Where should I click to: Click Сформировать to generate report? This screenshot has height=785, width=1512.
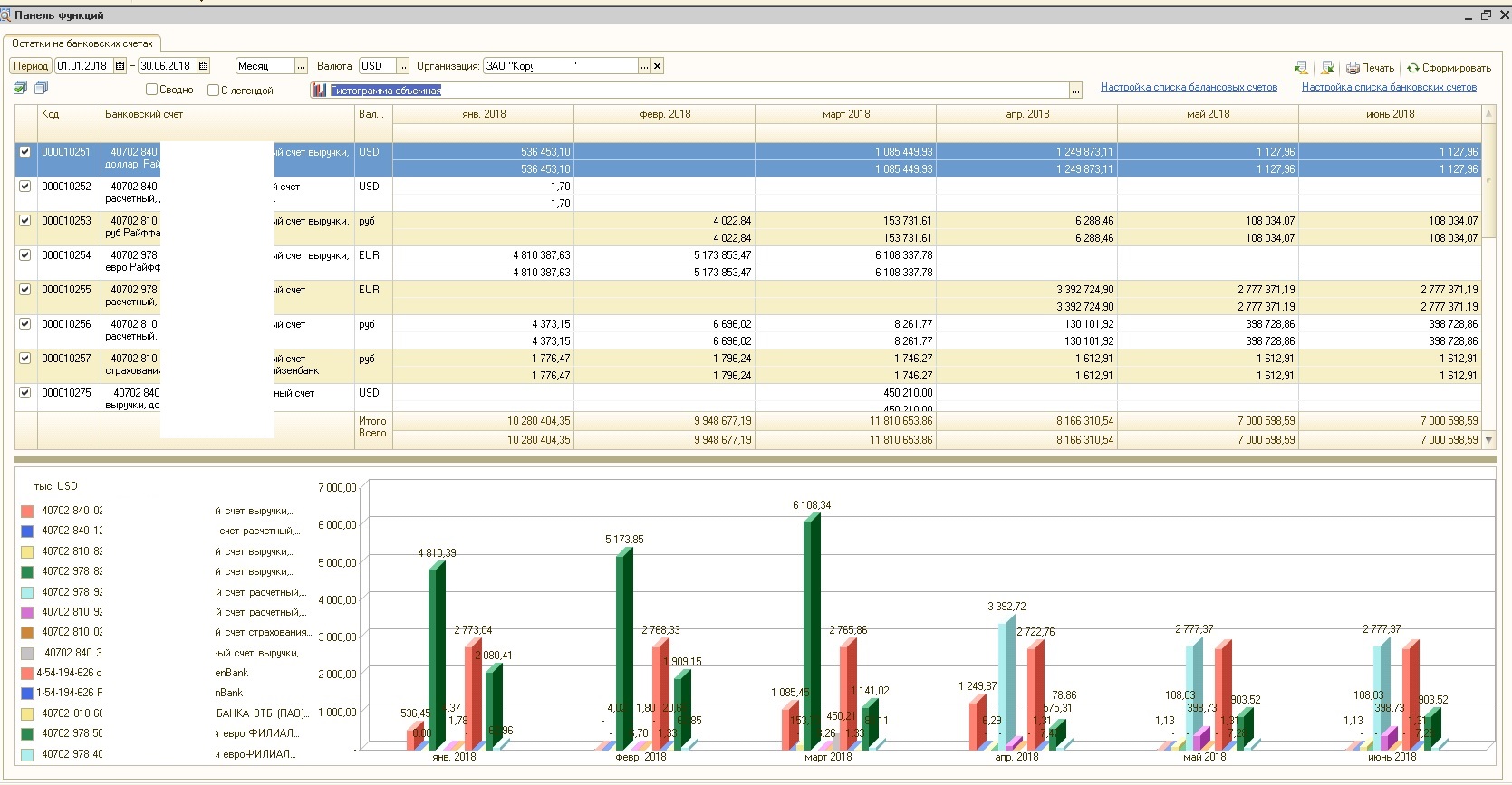click(x=1449, y=68)
